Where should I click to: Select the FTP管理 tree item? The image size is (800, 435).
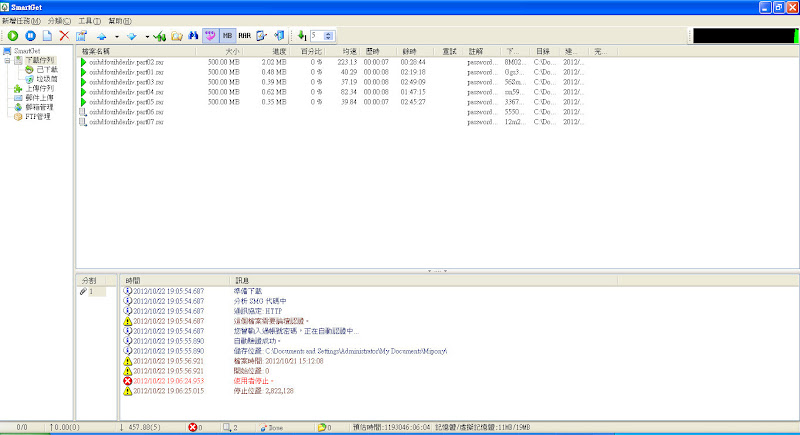coord(37,115)
